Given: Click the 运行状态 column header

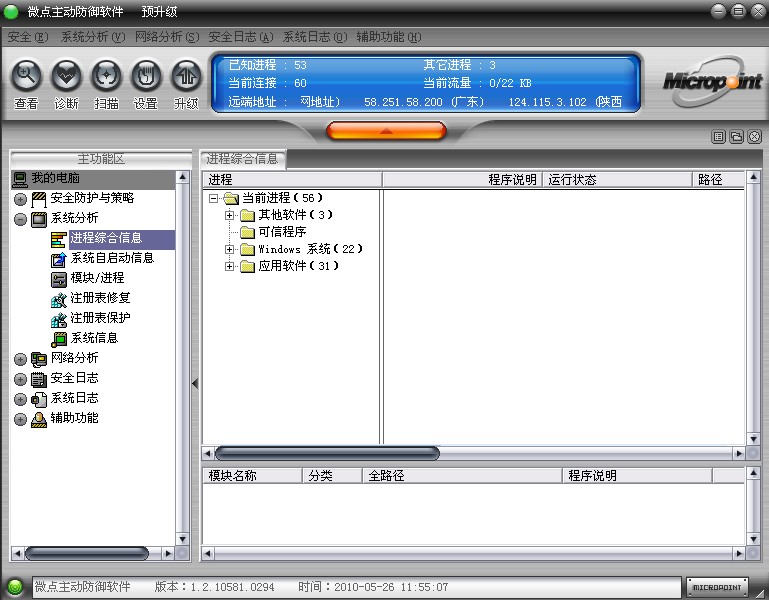Looking at the screenshot, I should pyautogui.click(x=617, y=180).
